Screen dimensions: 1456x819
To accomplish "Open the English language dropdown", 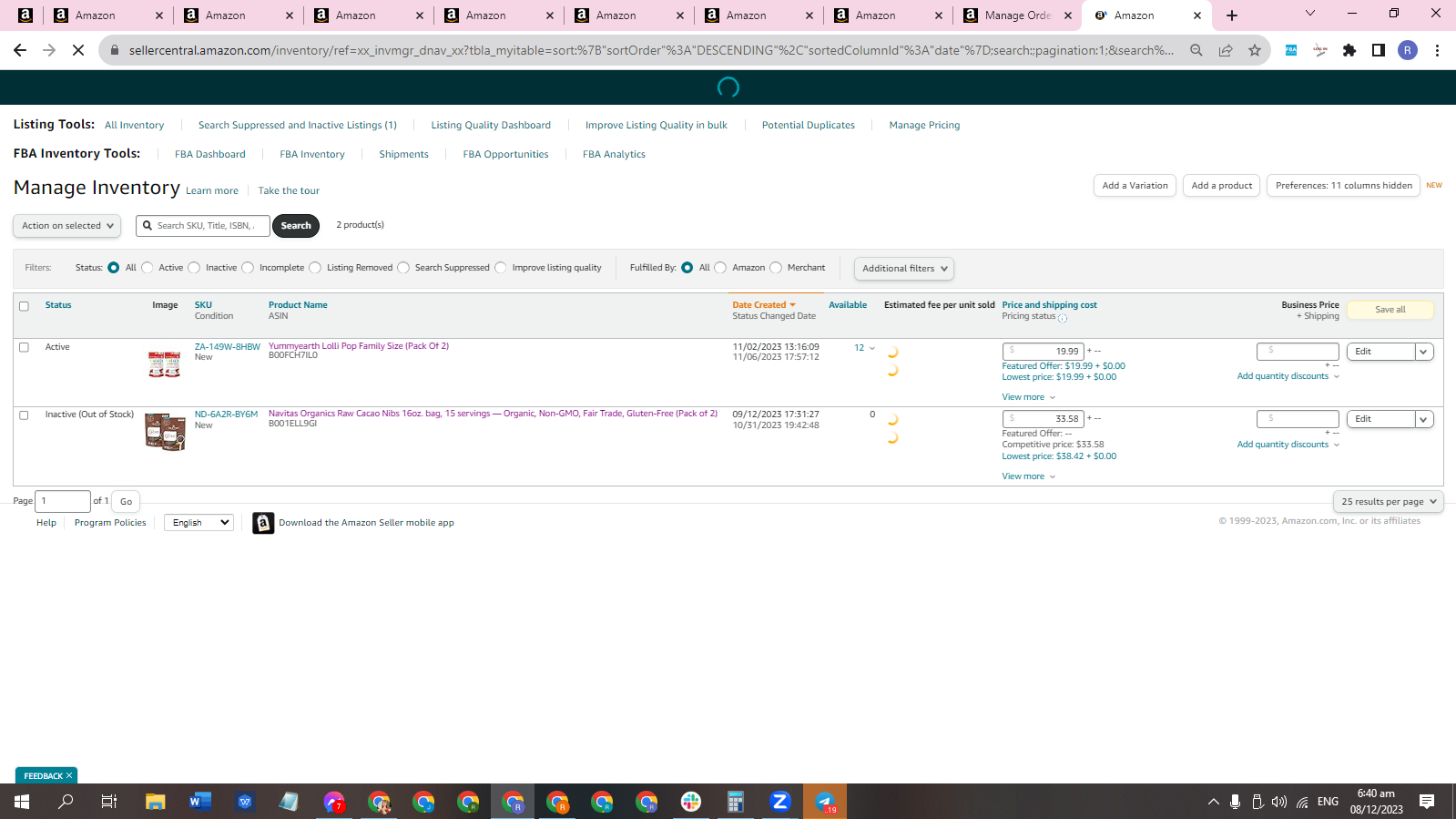I will pos(199,523).
